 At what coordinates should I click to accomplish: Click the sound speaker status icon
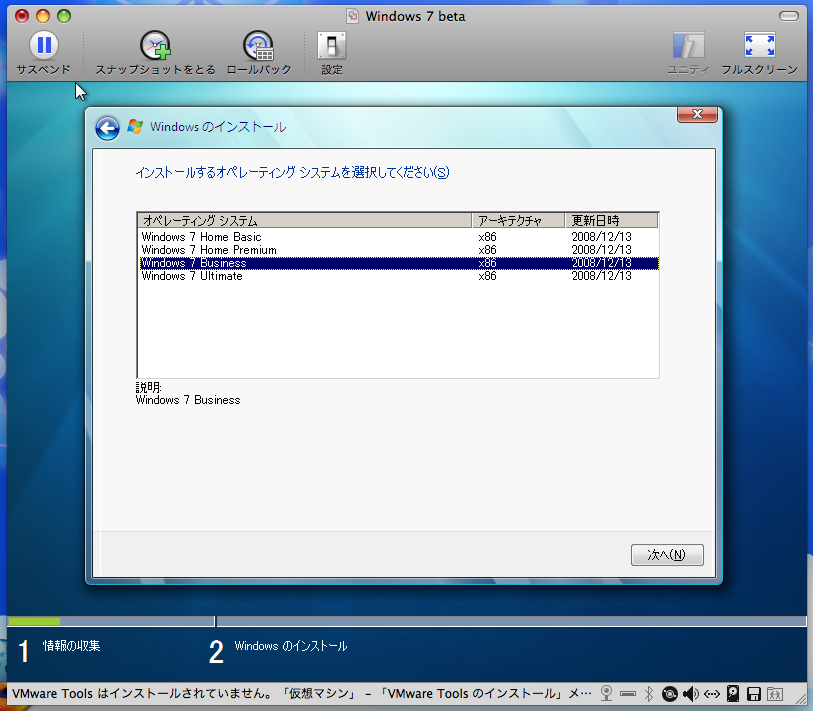691,693
